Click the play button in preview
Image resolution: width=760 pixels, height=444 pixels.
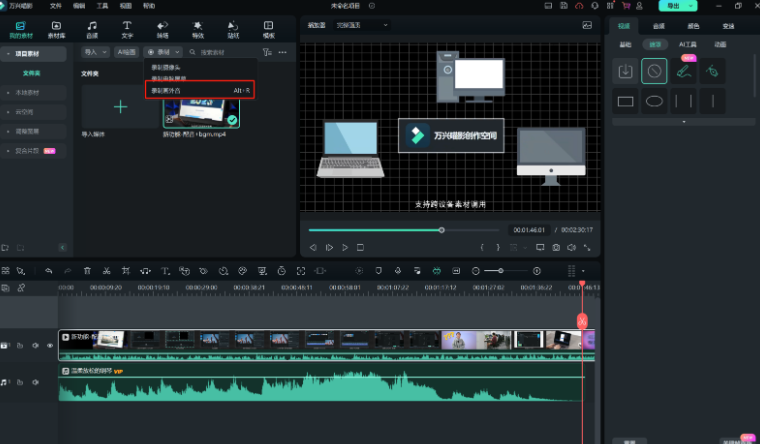coord(344,247)
